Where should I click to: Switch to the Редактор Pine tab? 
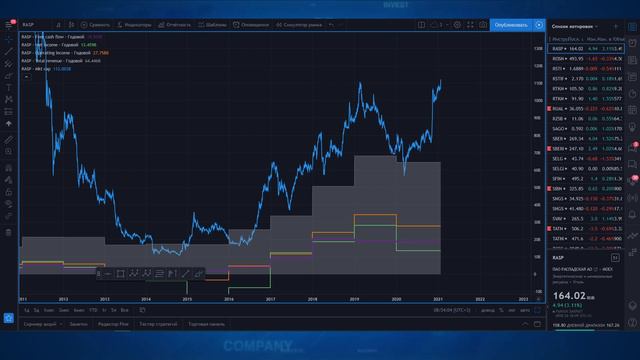tap(113, 324)
